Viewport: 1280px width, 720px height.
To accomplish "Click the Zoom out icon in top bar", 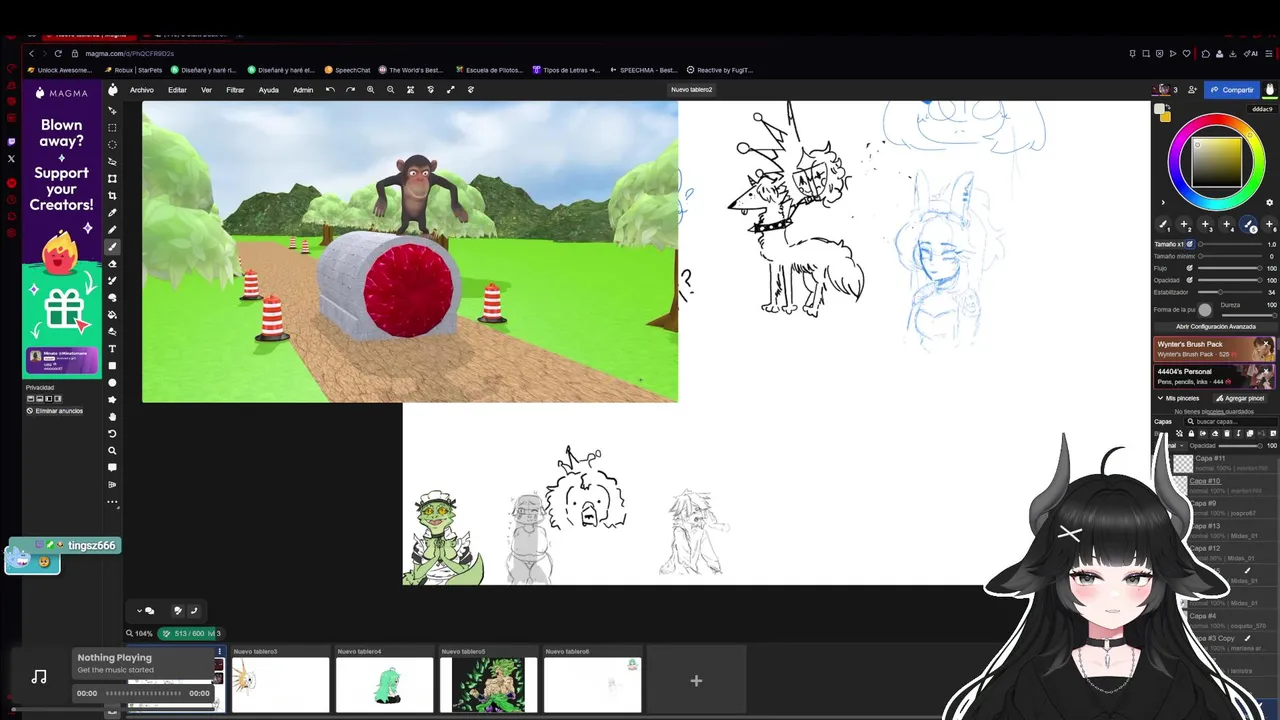I will click(390, 90).
